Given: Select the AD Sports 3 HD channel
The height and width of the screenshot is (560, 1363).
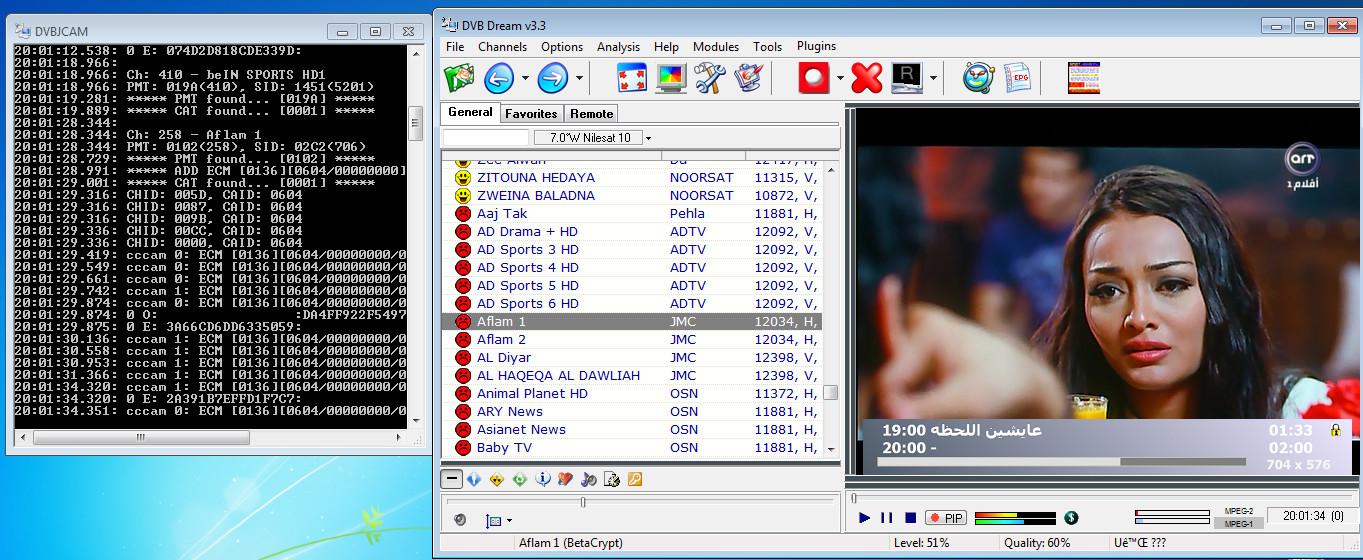Looking at the screenshot, I should [x=630, y=250].
